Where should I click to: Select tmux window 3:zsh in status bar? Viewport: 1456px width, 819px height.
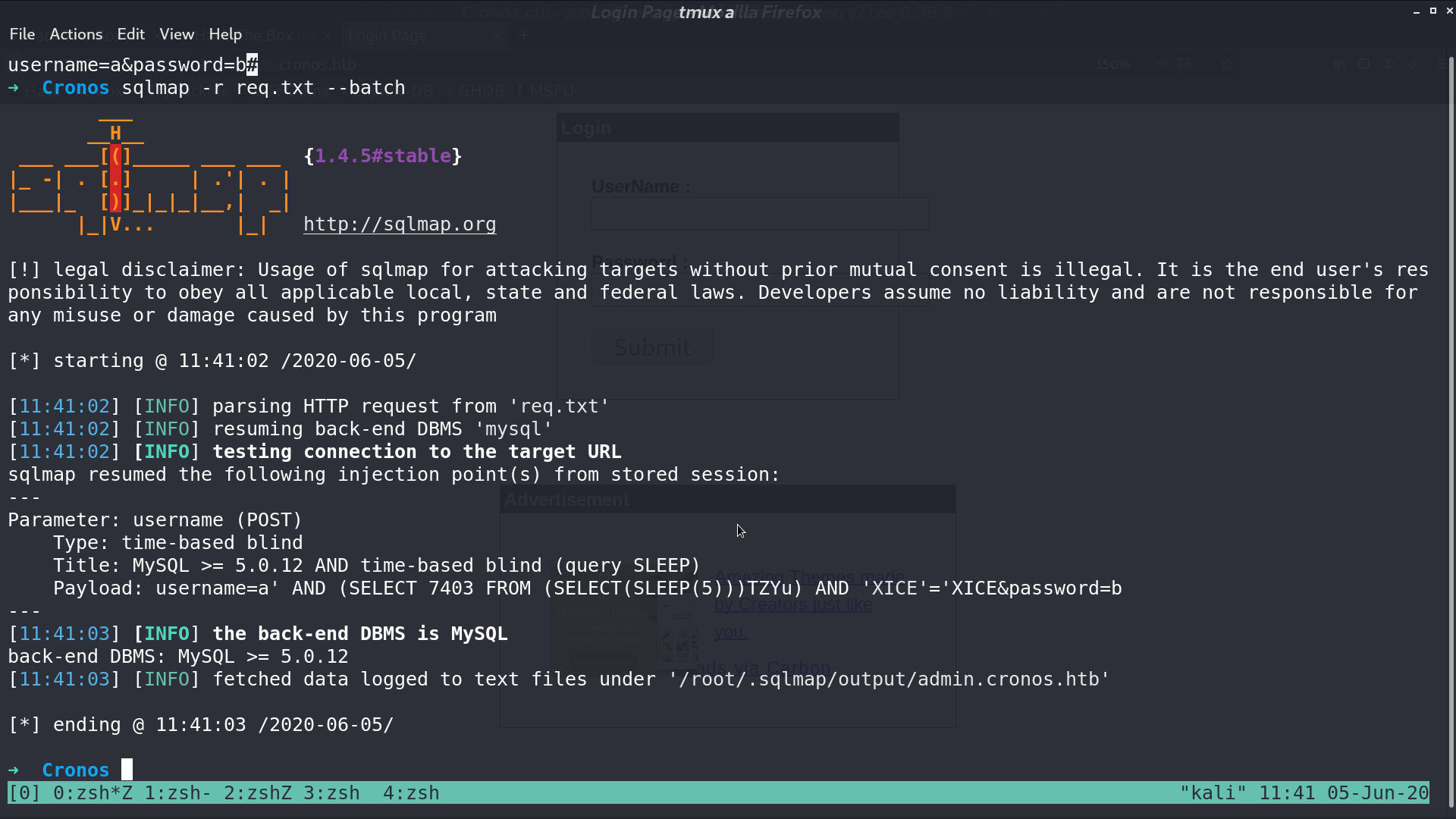[331, 793]
